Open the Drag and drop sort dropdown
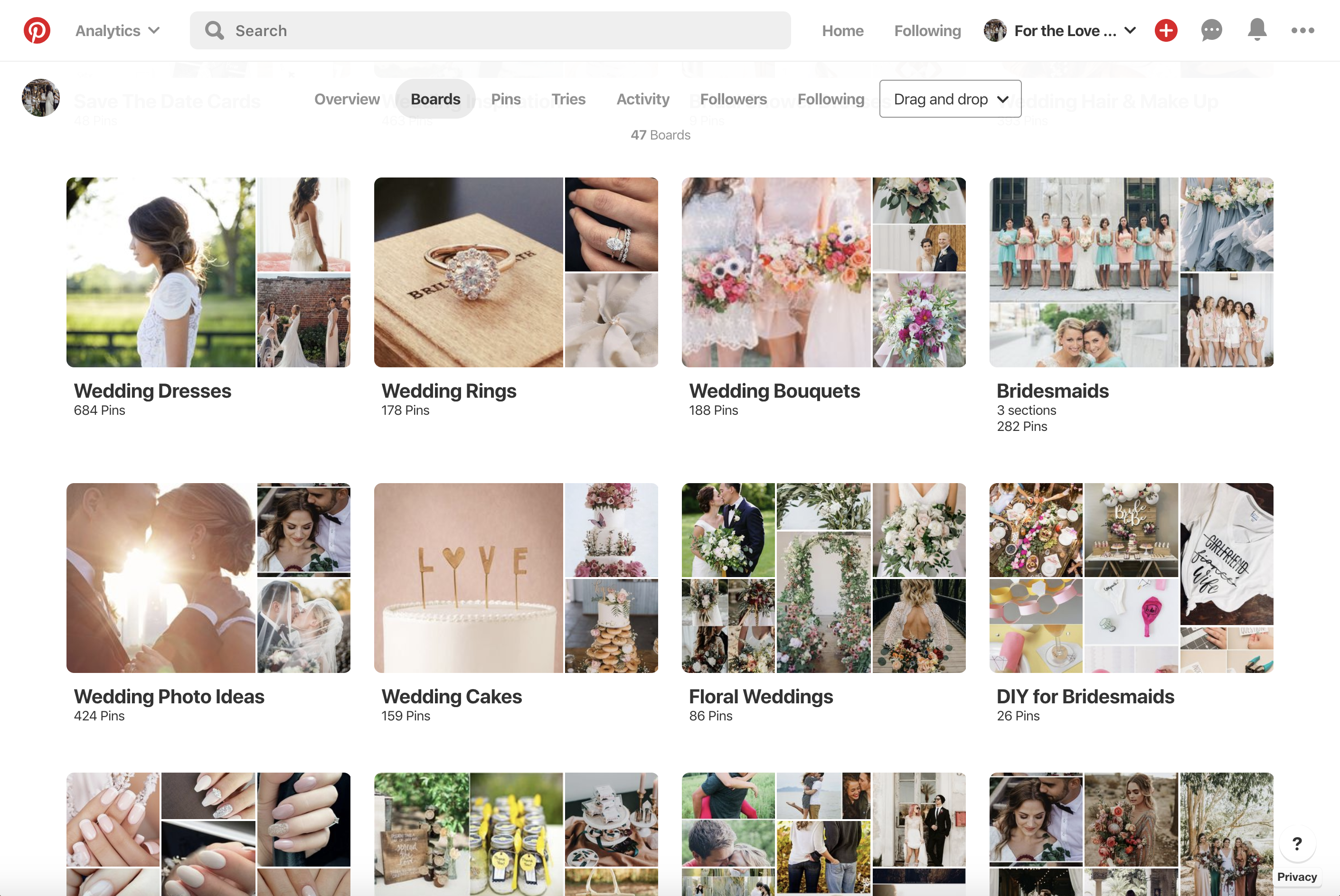 point(950,99)
